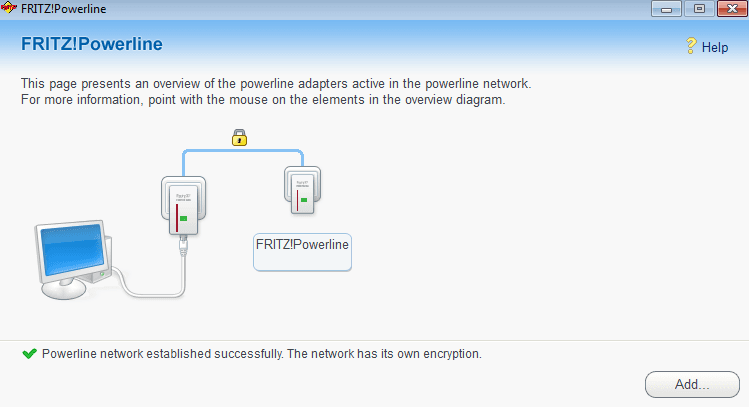Maximize the FRITZ!Powerline window
Viewport: 749px width, 407px height.
point(698,9)
